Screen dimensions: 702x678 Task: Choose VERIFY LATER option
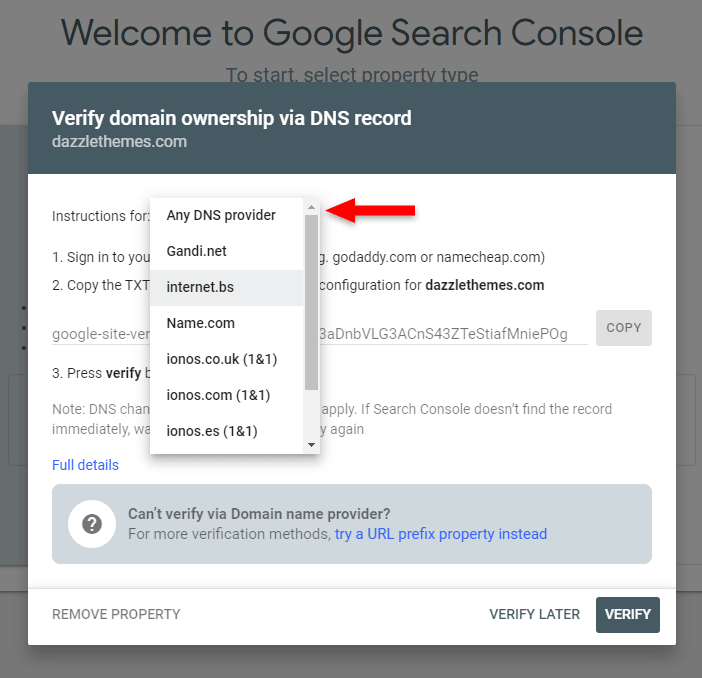535,614
